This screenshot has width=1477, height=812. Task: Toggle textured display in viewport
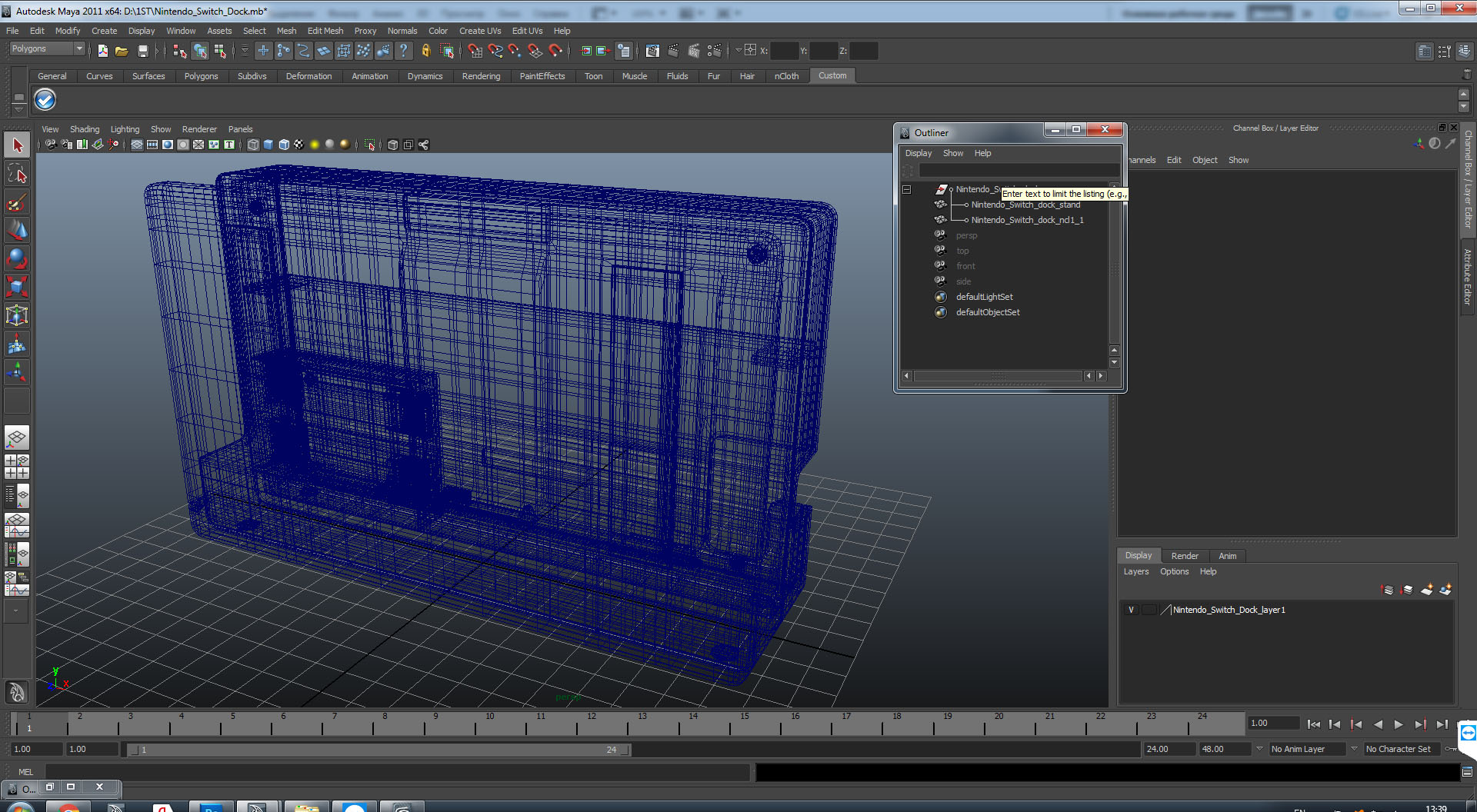(x=299, y=145)
